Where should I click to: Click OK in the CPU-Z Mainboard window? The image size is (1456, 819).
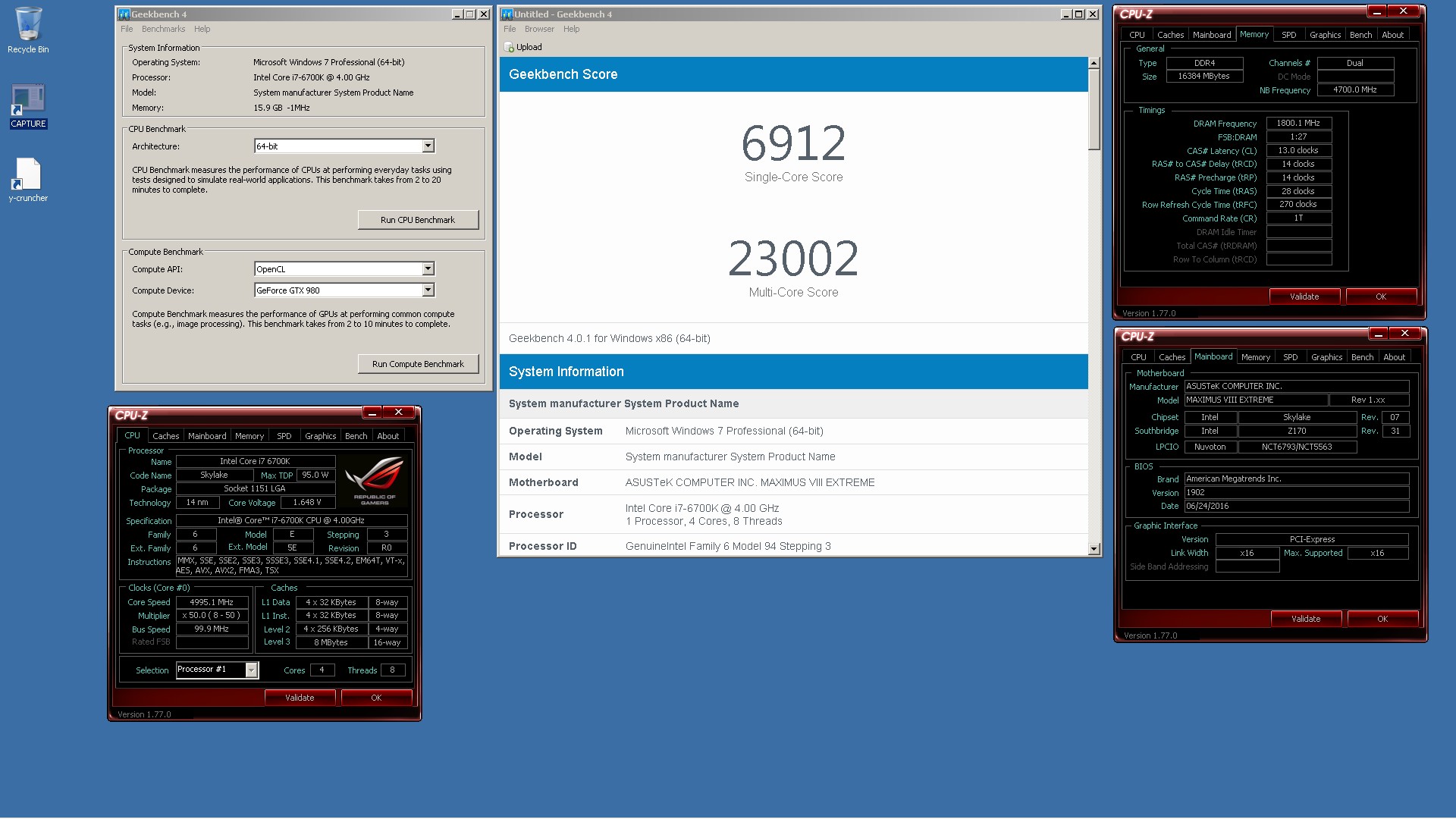1382,619
